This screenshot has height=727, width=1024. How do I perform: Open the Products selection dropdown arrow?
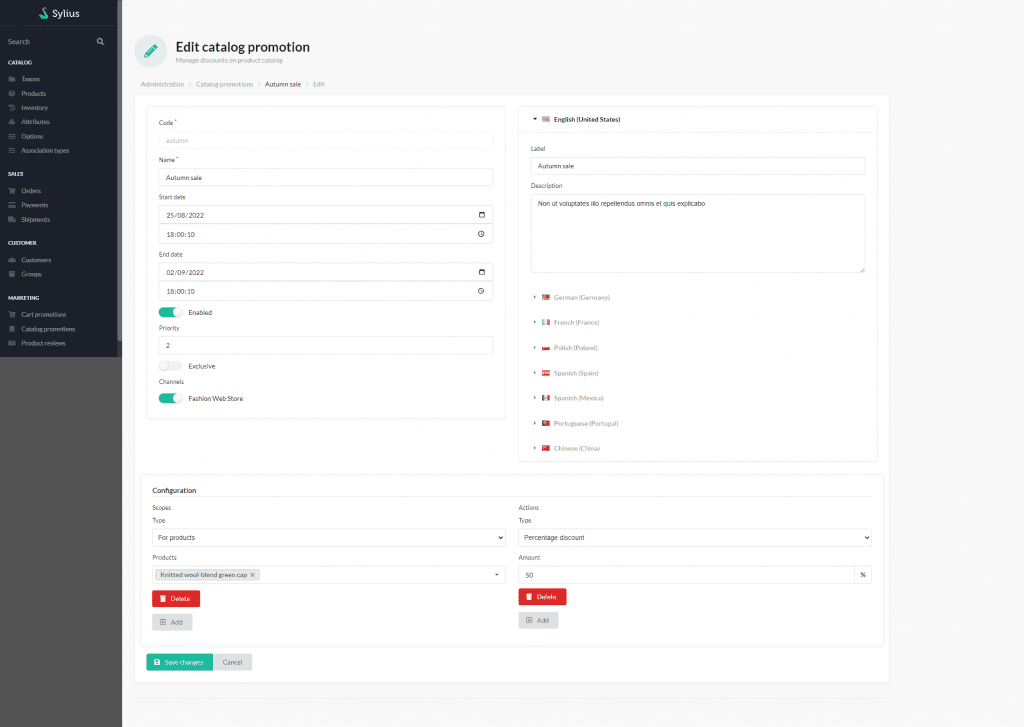[x=497, y=575]
